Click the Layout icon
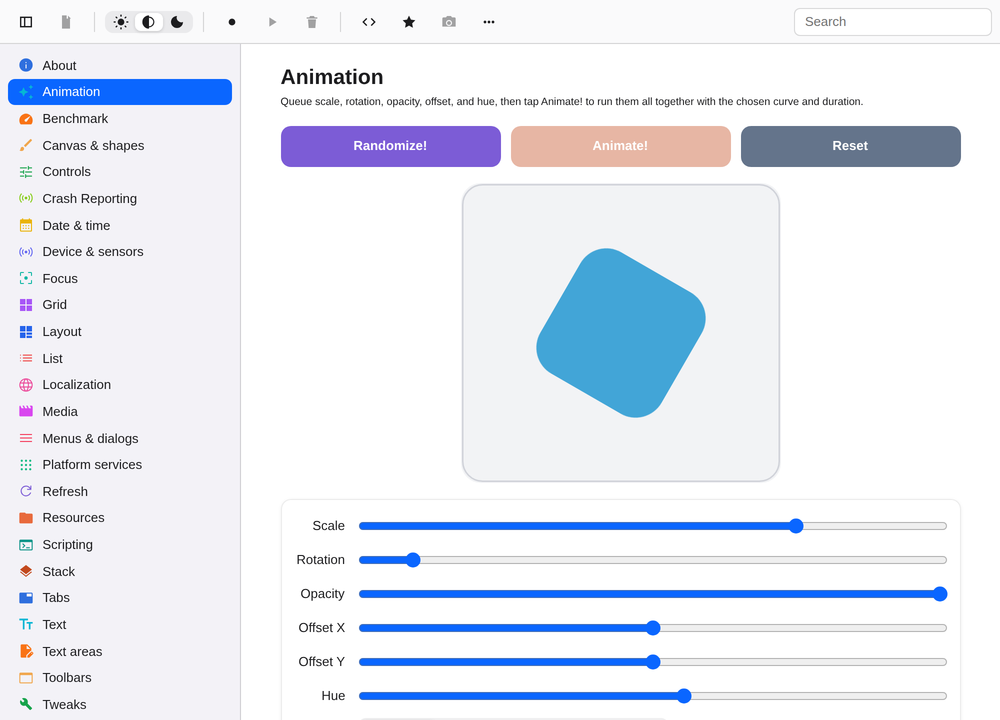The image size is (1000, 720). (26, 332)
